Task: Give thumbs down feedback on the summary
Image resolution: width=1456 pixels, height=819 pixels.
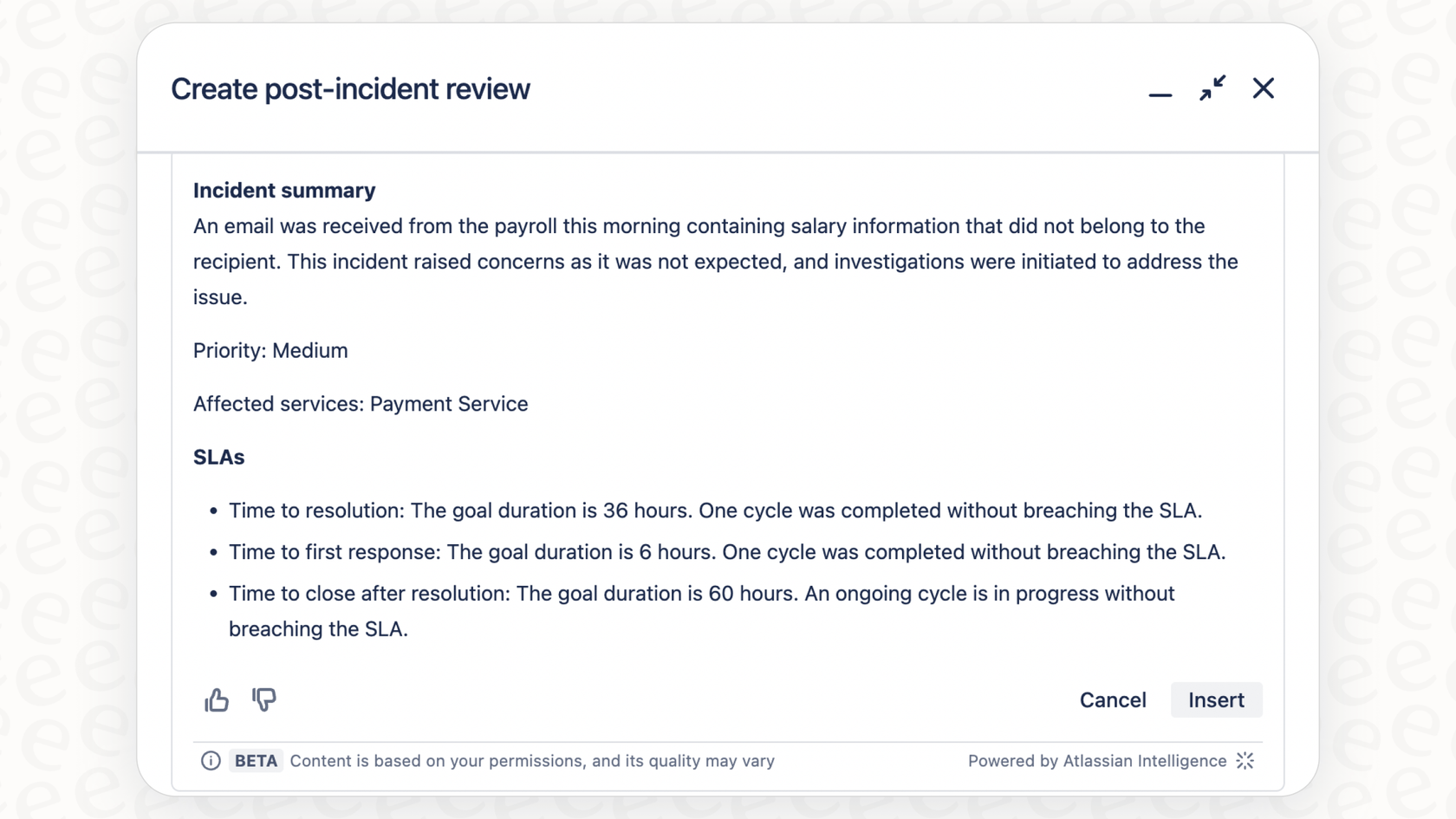Action: coord(263,699)
